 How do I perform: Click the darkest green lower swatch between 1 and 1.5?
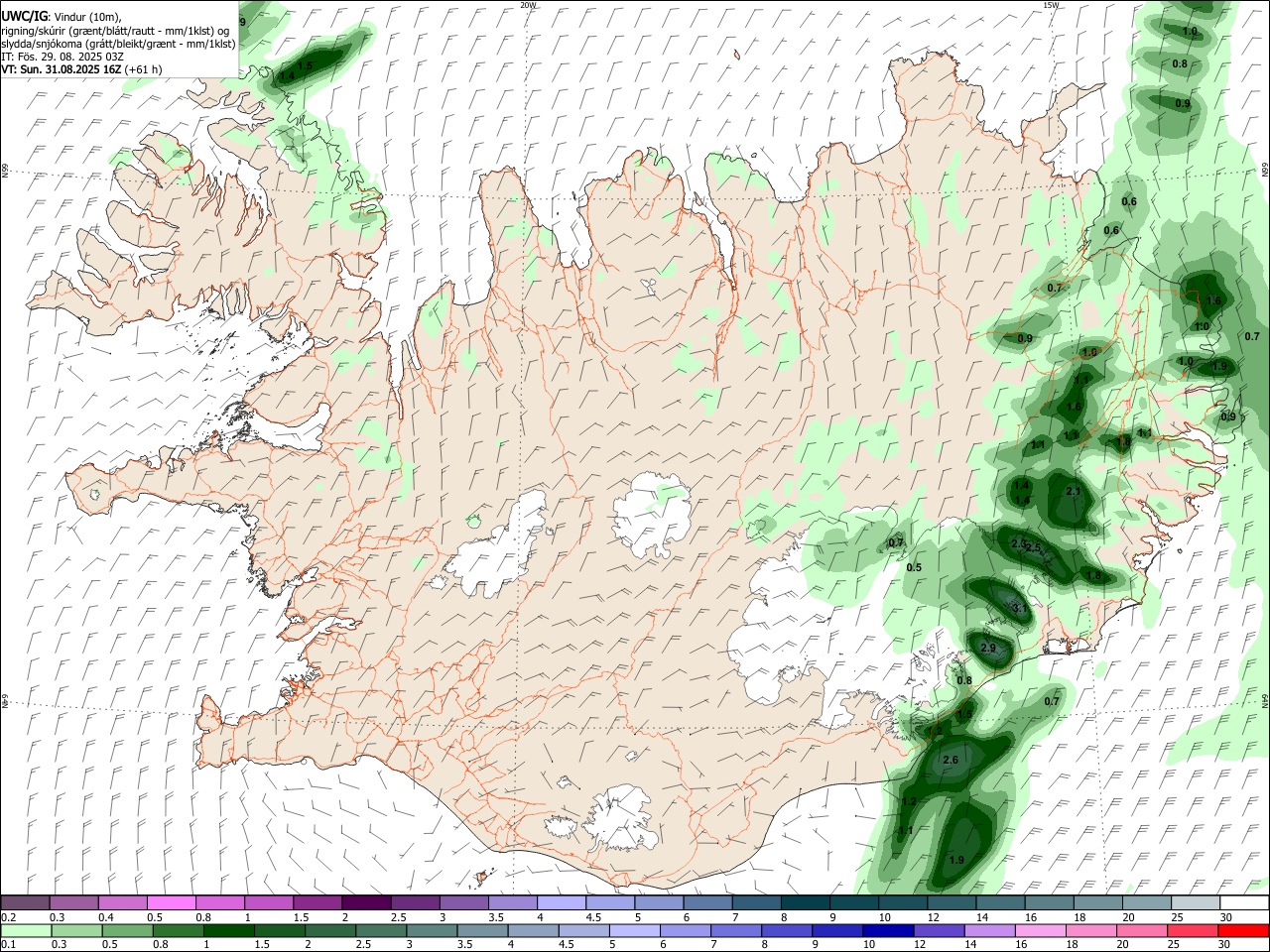(229, 931)
